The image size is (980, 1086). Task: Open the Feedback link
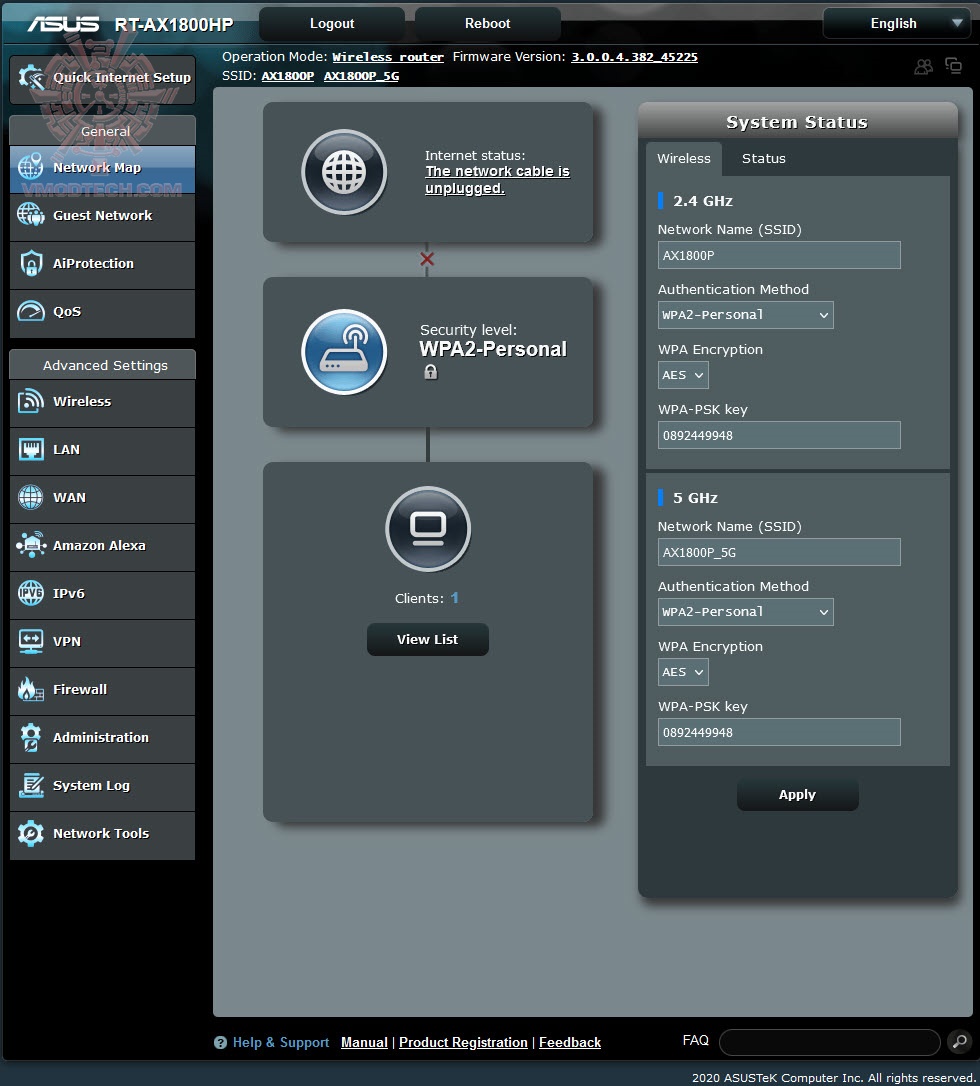point(570,1042)
